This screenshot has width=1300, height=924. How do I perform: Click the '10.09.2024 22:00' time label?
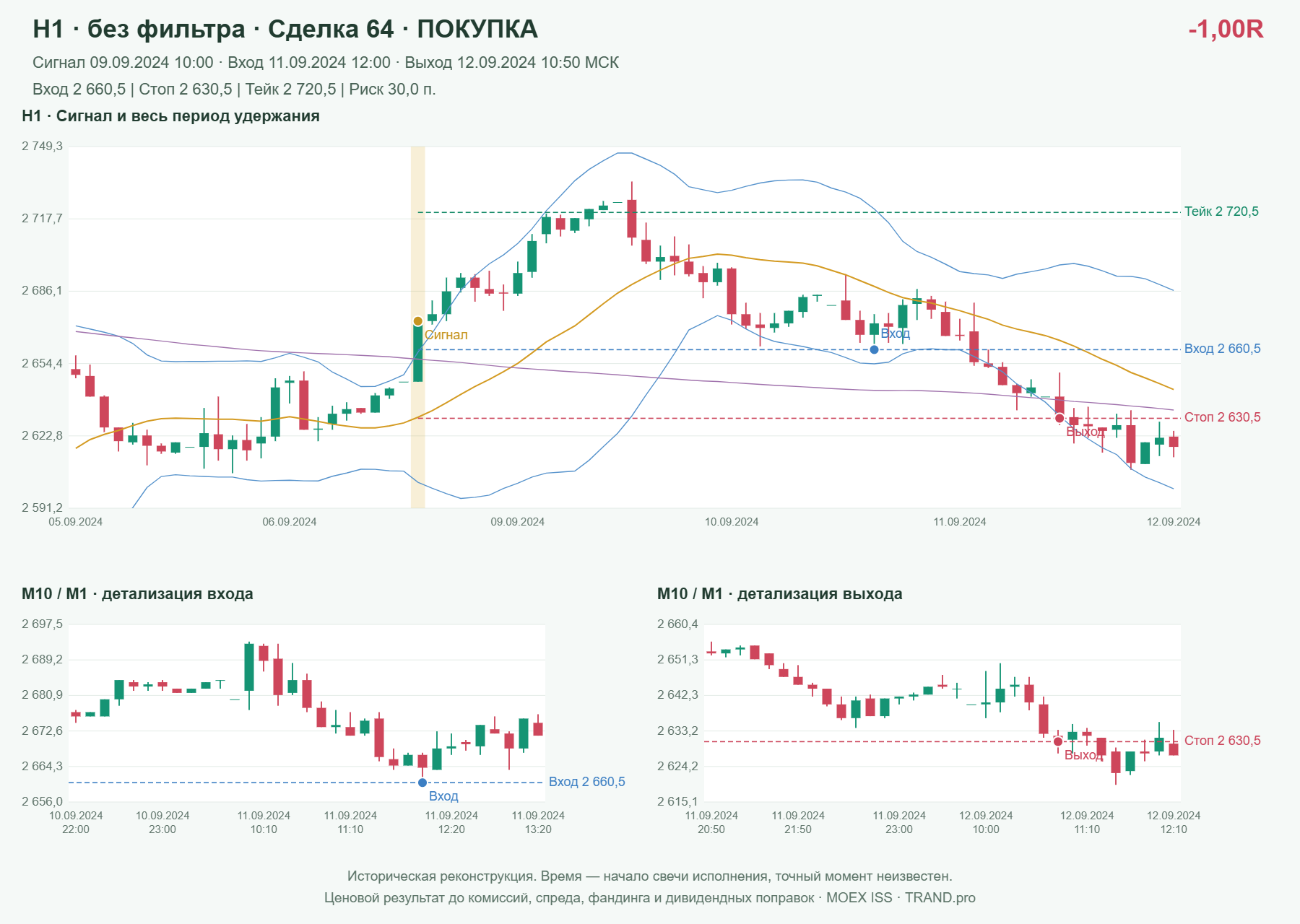click(76, 822)
